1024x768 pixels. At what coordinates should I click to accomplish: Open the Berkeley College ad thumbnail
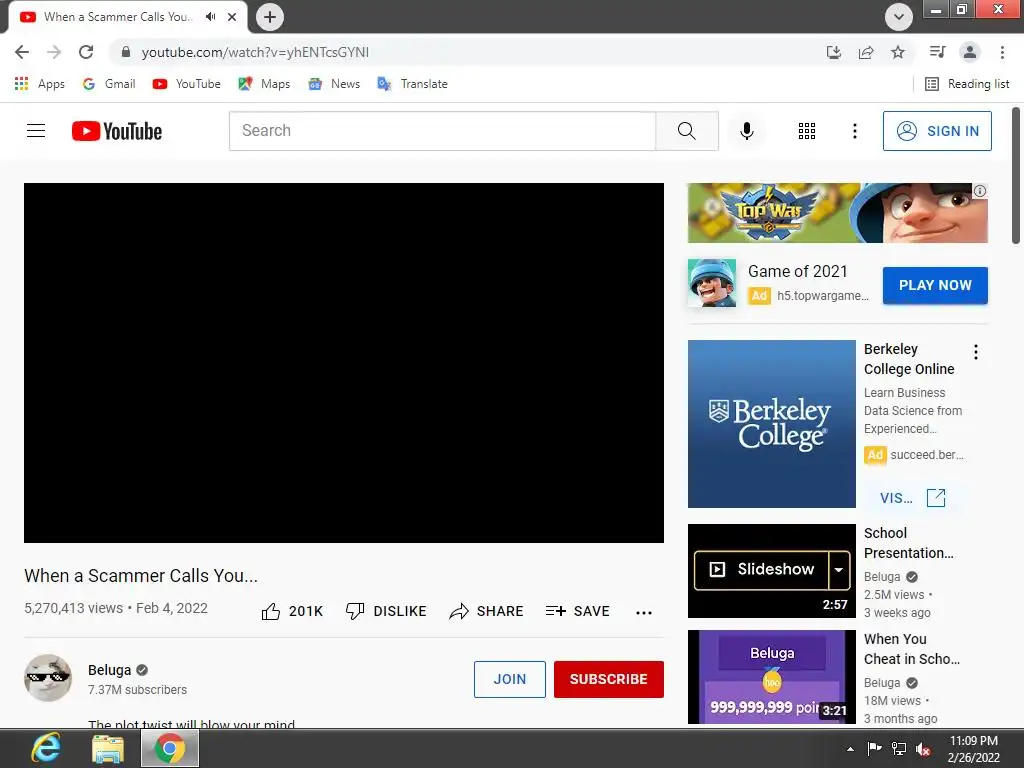772,424
